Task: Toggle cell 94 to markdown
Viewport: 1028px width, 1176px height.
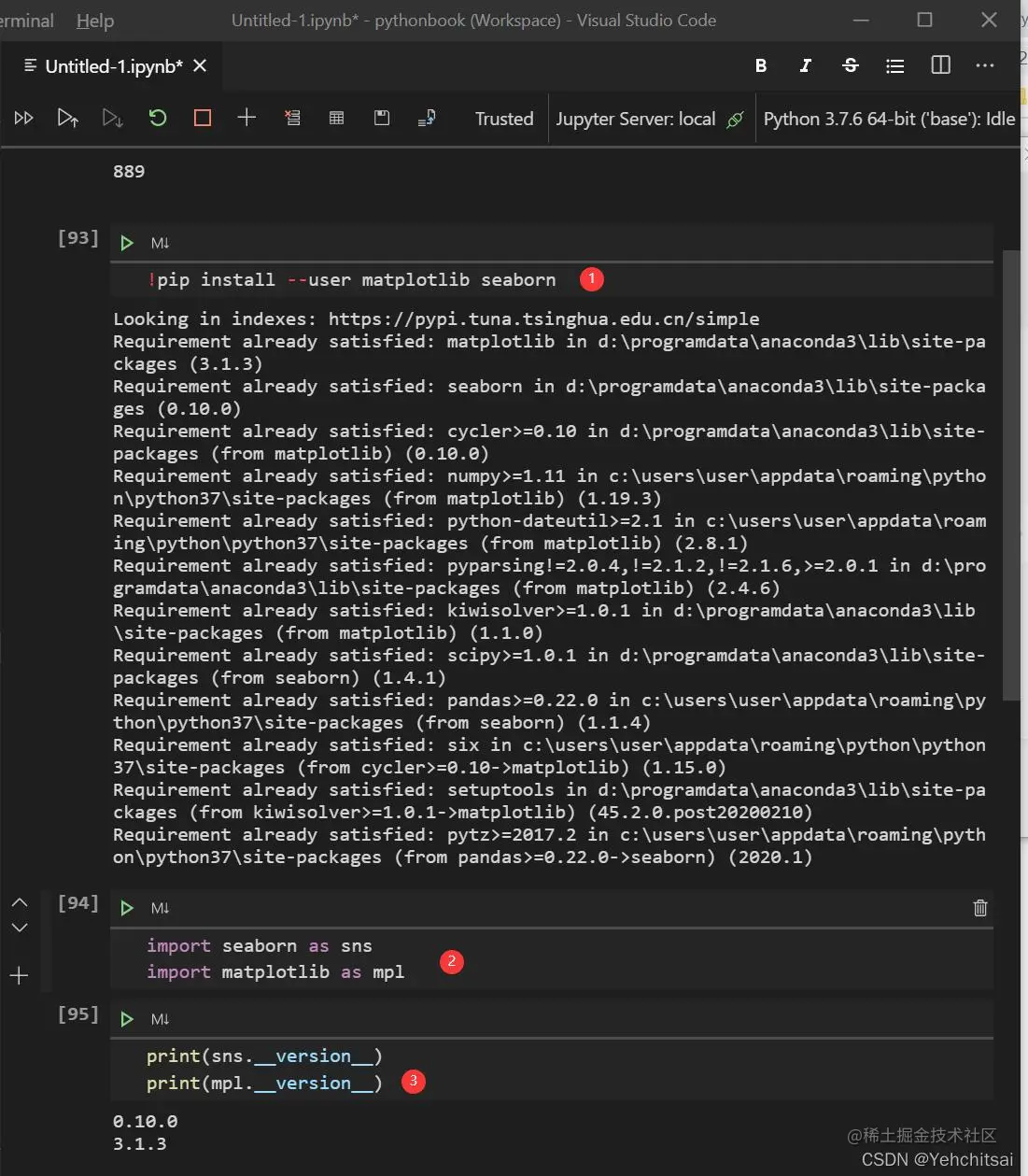Action: [160, 908]
